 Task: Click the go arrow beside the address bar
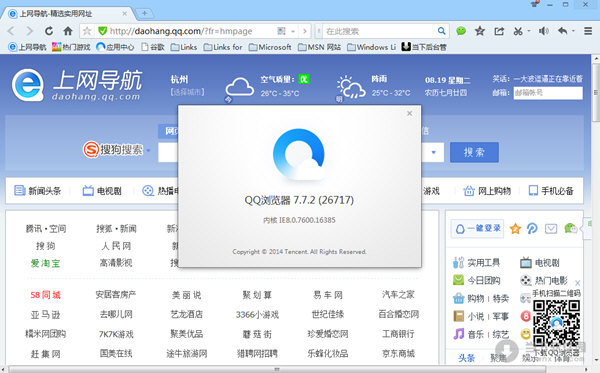305,31
